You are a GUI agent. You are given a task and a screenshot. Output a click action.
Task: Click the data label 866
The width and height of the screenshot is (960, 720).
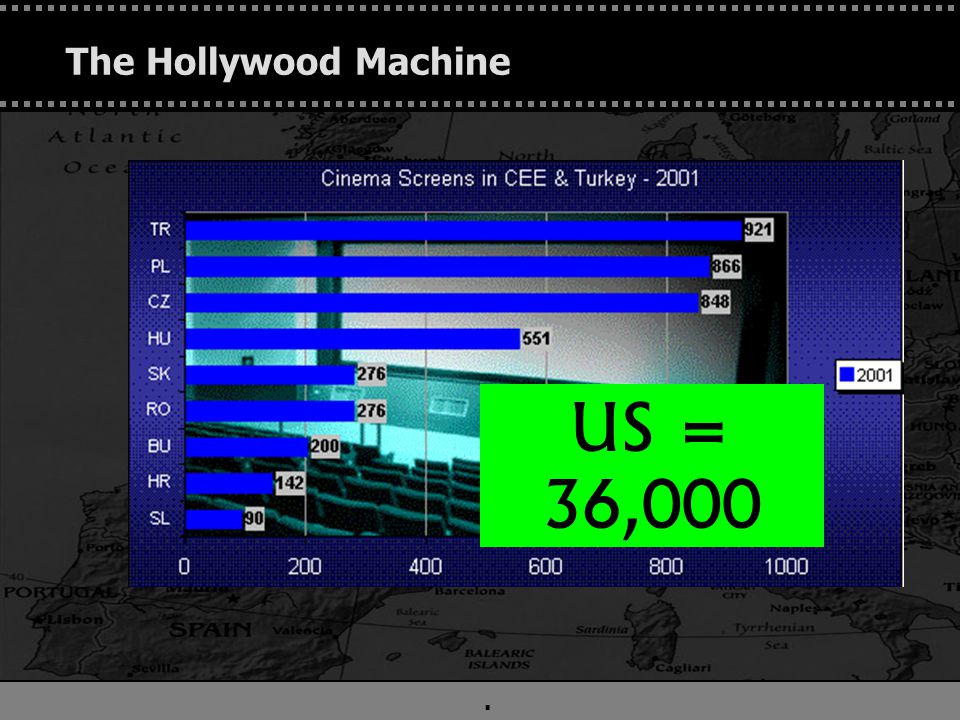726,266
